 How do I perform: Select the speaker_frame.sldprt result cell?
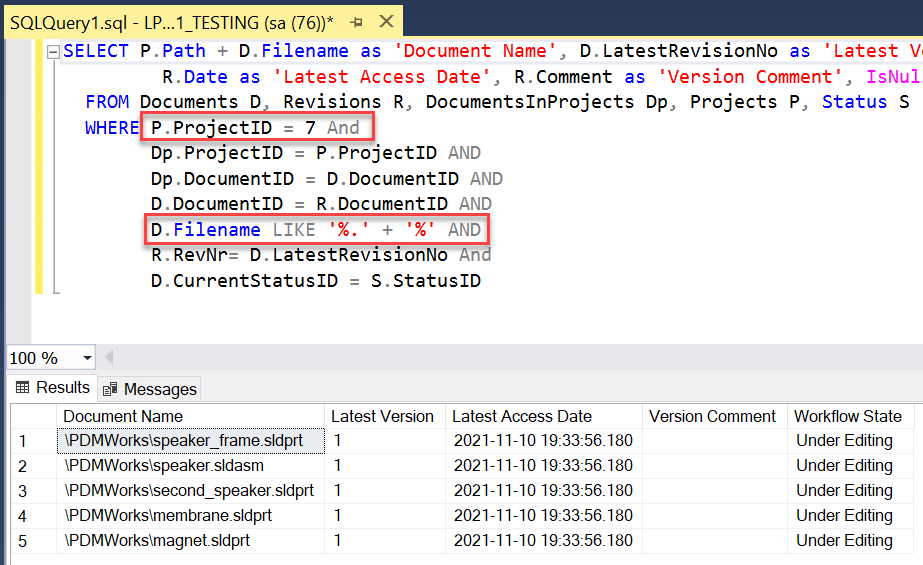coord(191,441)
